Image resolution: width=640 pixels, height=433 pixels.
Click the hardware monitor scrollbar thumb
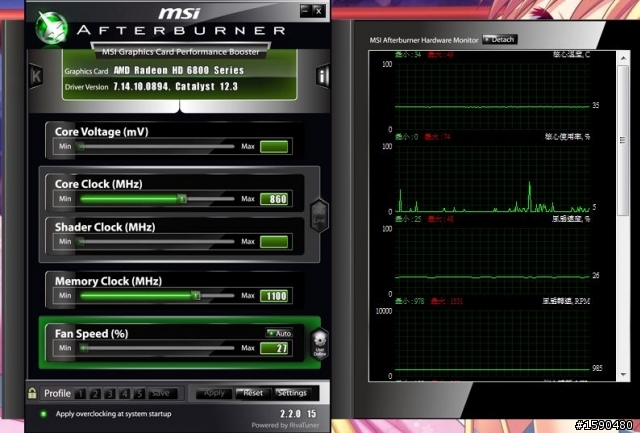click(x=623, y=140)
